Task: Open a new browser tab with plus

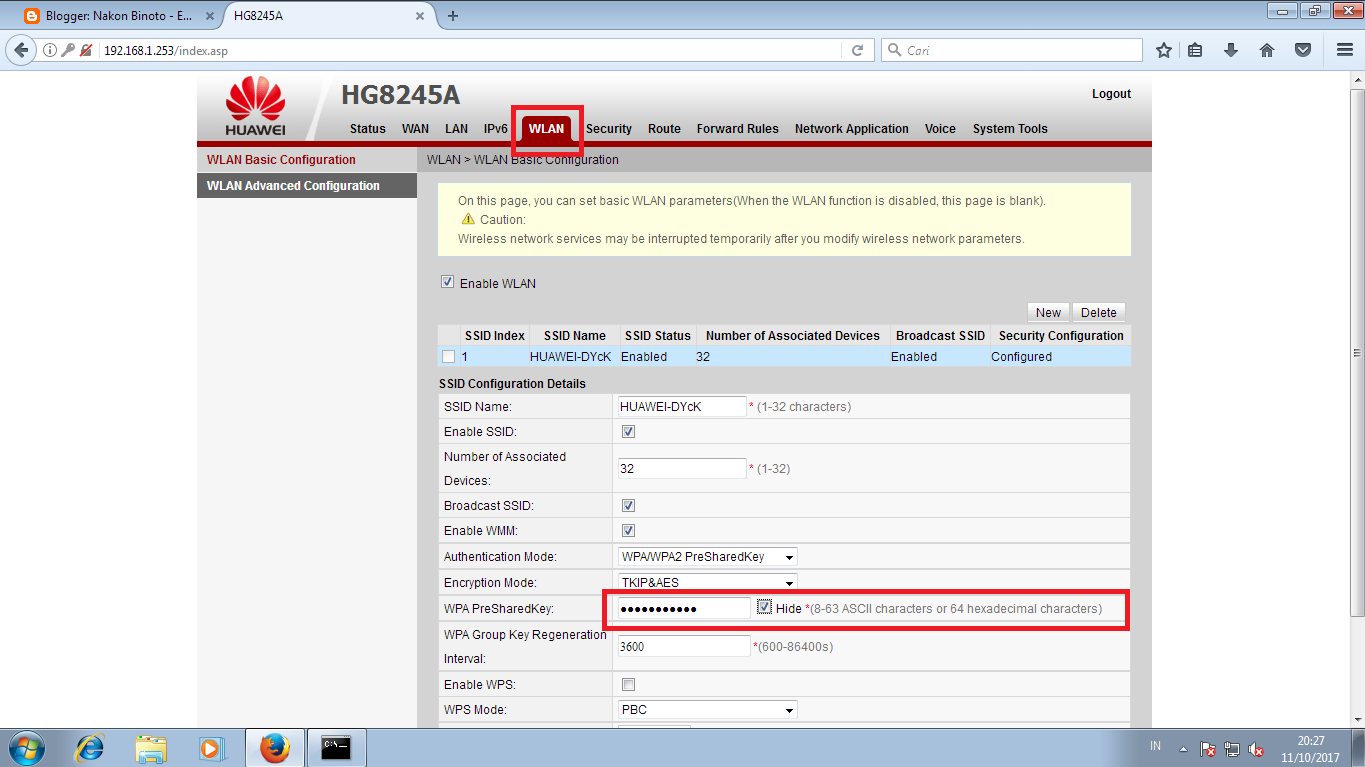Action: pos(453,16)
